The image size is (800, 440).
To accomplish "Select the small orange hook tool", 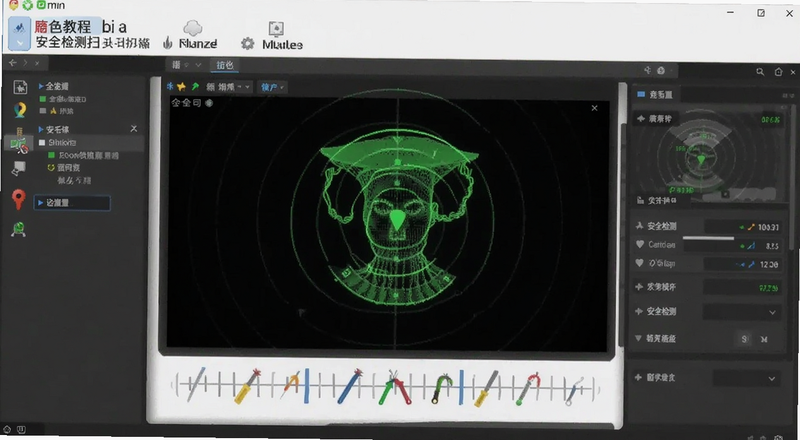I will [291, 384].
